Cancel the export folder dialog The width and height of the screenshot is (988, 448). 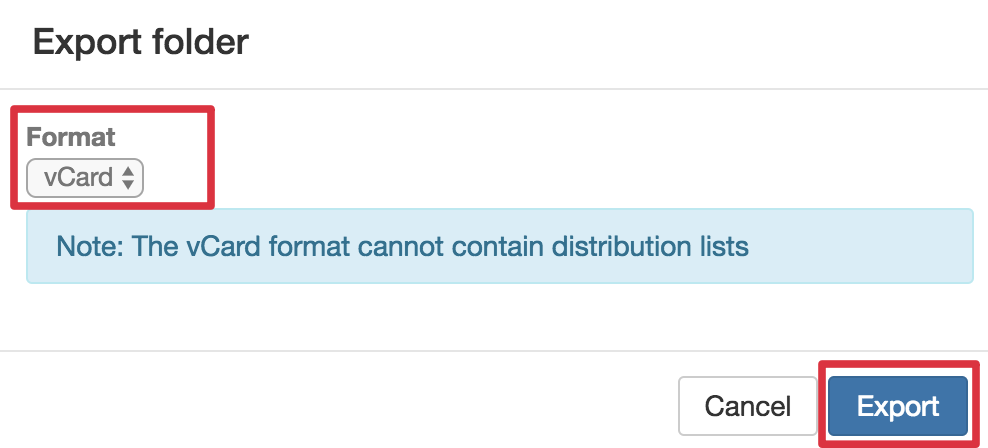[x=747, y=406]
